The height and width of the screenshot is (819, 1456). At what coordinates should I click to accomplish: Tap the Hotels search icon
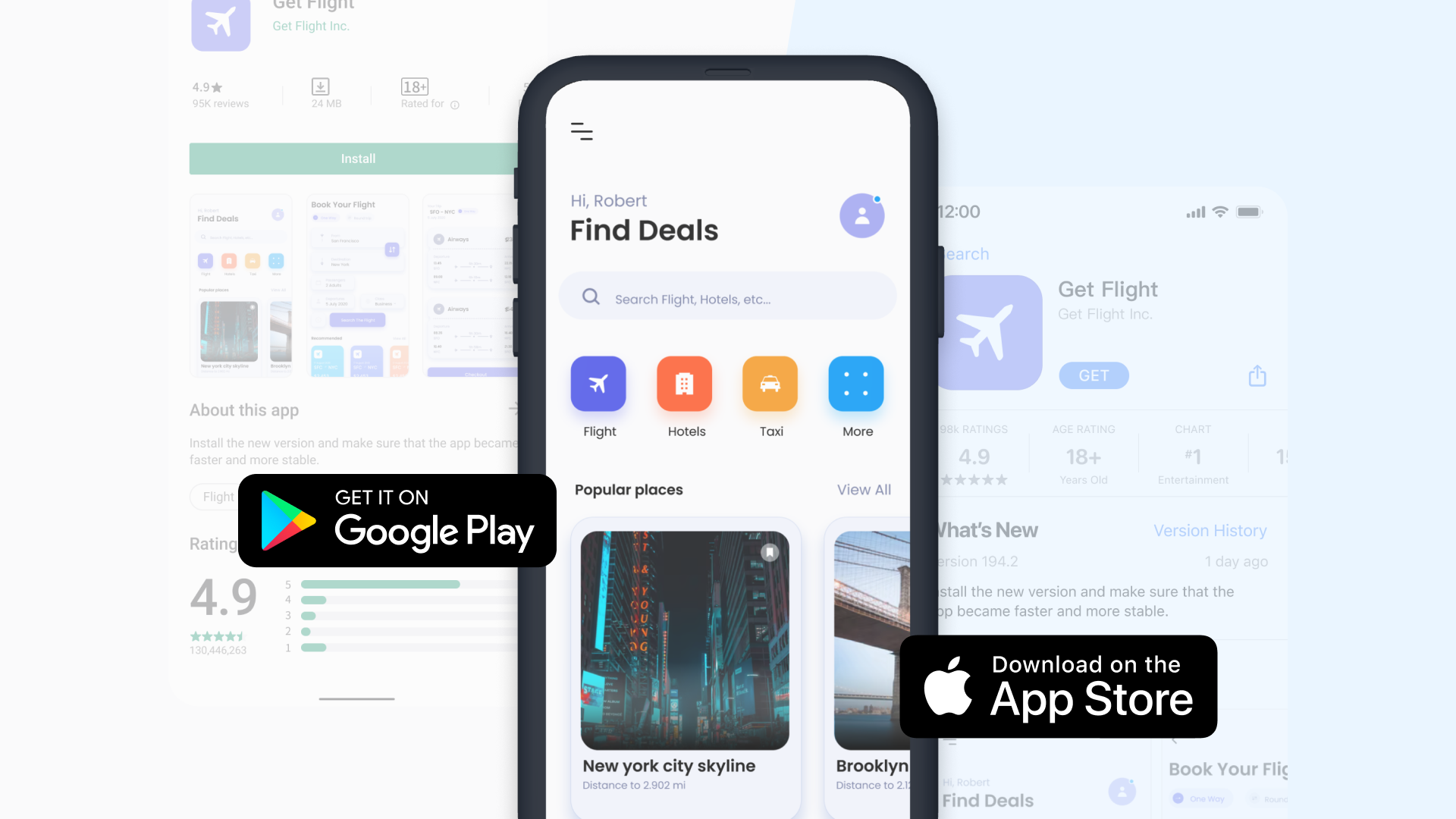click(685, 384)
